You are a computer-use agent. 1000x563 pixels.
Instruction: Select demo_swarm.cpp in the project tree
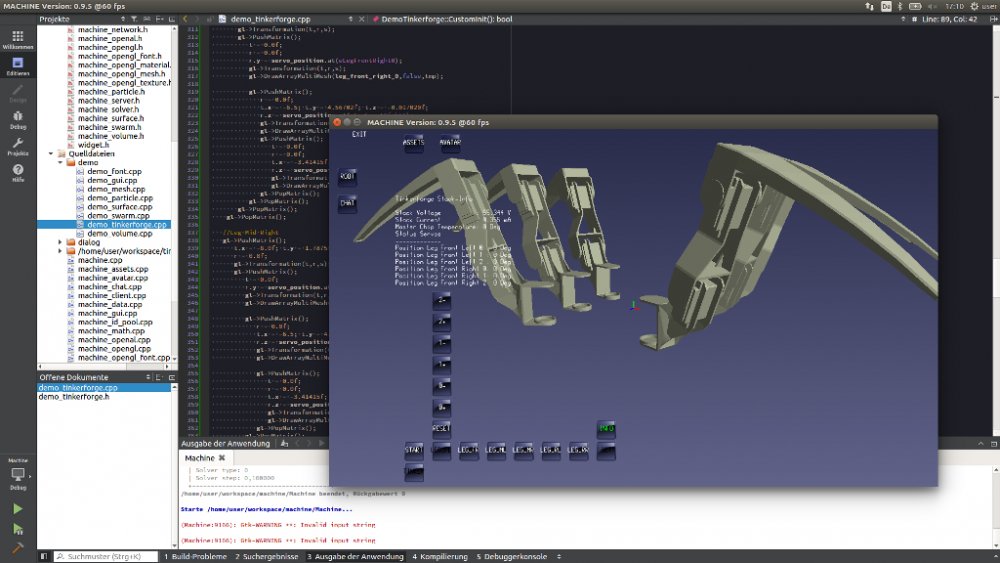(118, 216)
